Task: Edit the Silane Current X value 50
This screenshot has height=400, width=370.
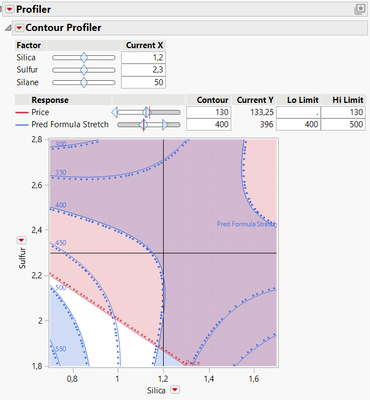Action: 143,82
